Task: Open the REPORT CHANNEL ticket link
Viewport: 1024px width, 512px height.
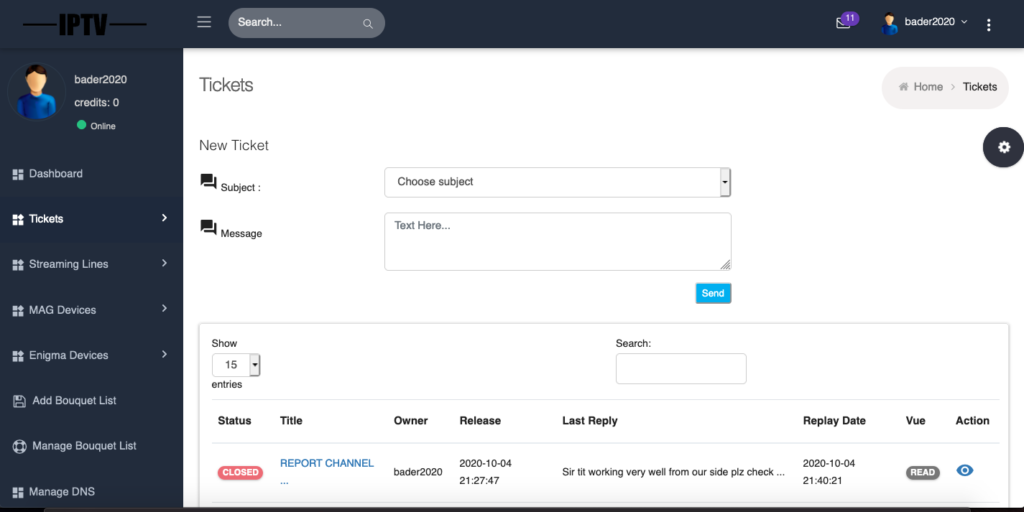Action: 326,463
